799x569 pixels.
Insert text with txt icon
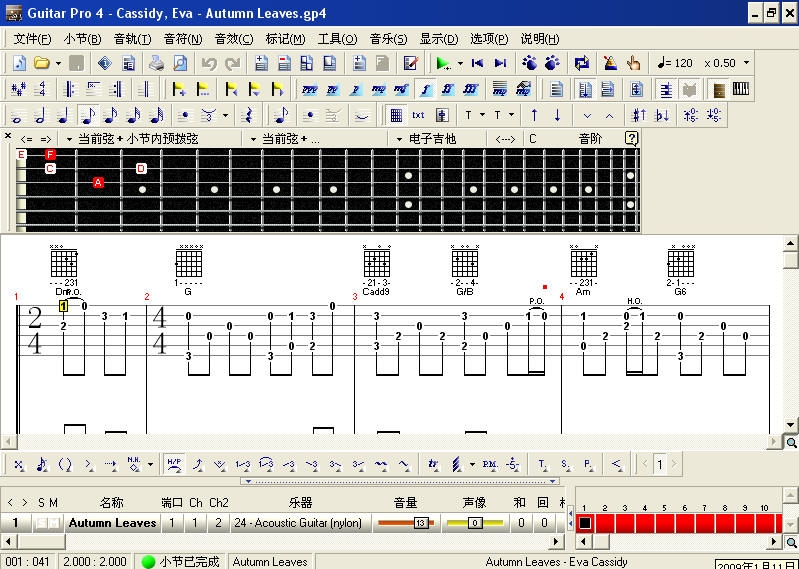tap(418, 116)
